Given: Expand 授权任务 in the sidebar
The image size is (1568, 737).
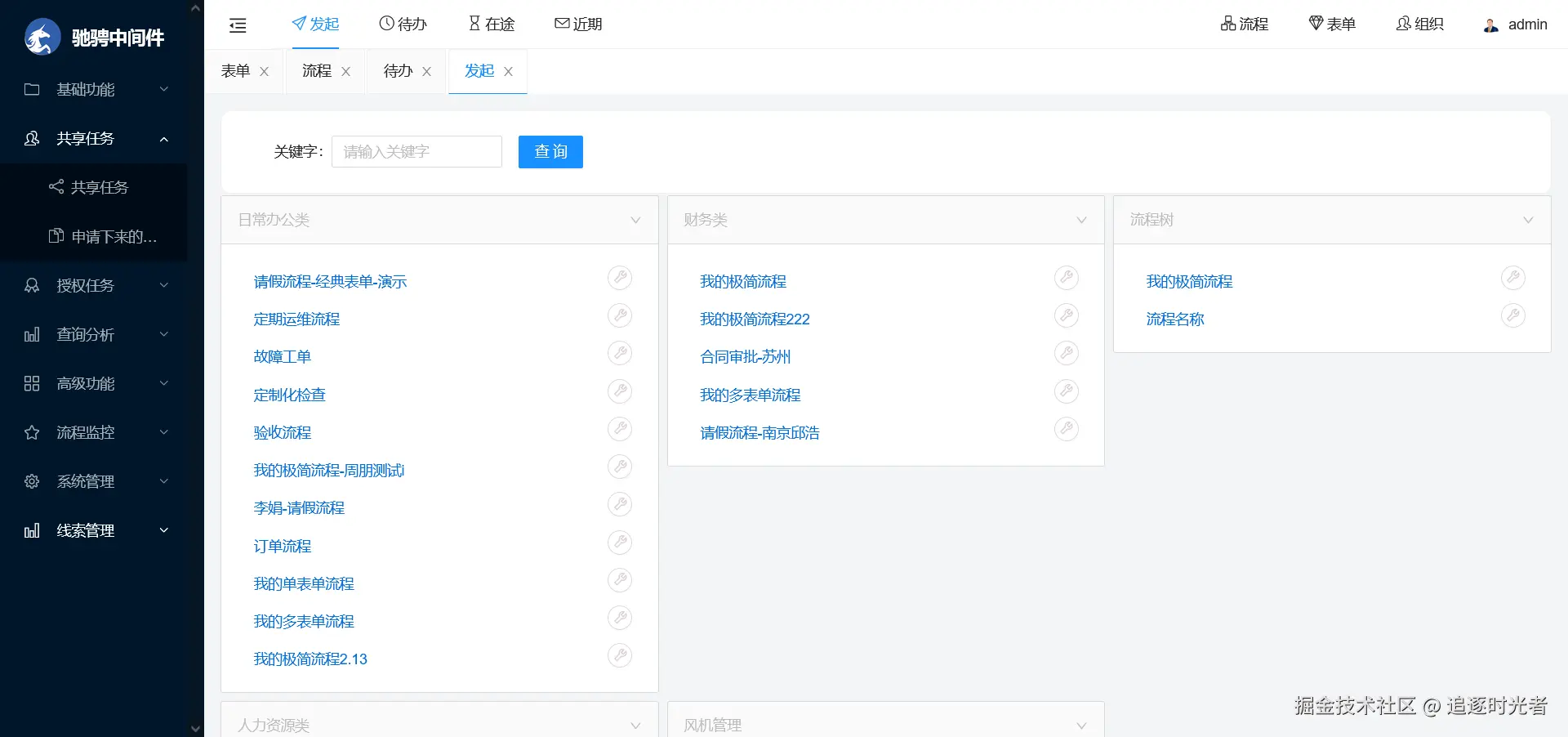Looking at the screenshot, I should coord(96,285).
